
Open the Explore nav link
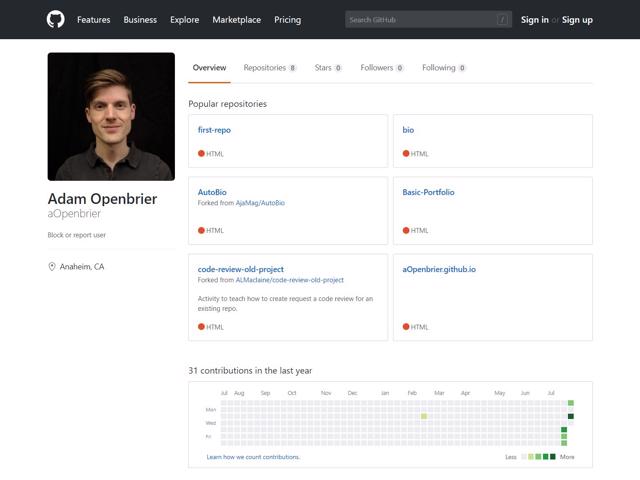click(184, 20)
